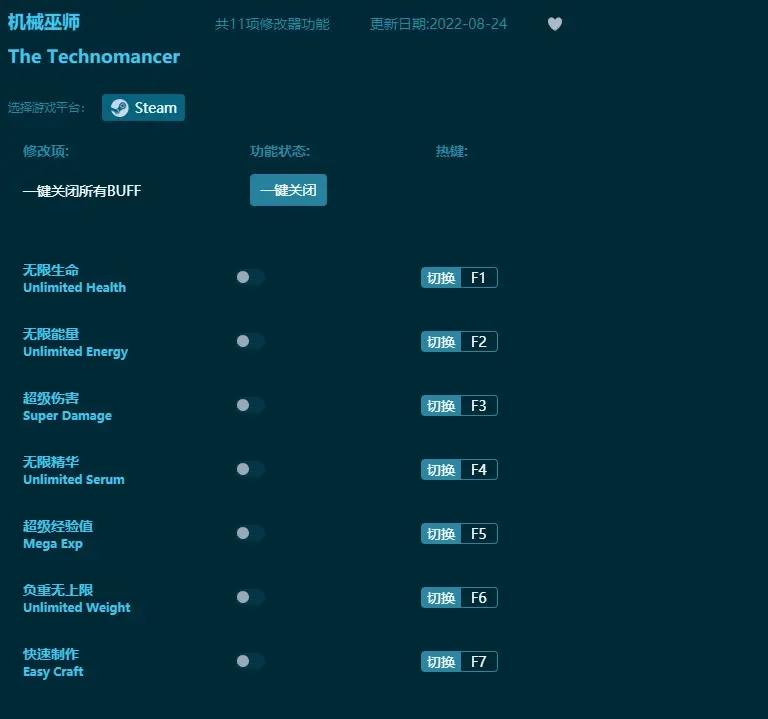The width and height of the screenshot is (768, 719).
Task: Click the 功能状态 column header
Action: (x=280, y=151)
